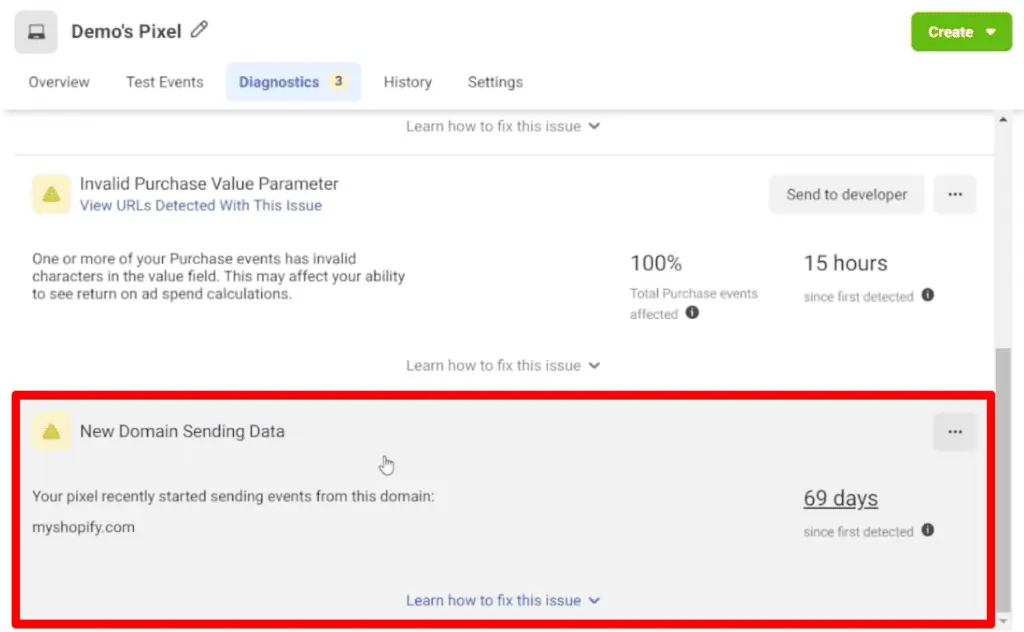This screenshot has width=1024, height=632.
Task: Expand Learn how to fix this issue for purchase values
Action: (x=503, y=365)
